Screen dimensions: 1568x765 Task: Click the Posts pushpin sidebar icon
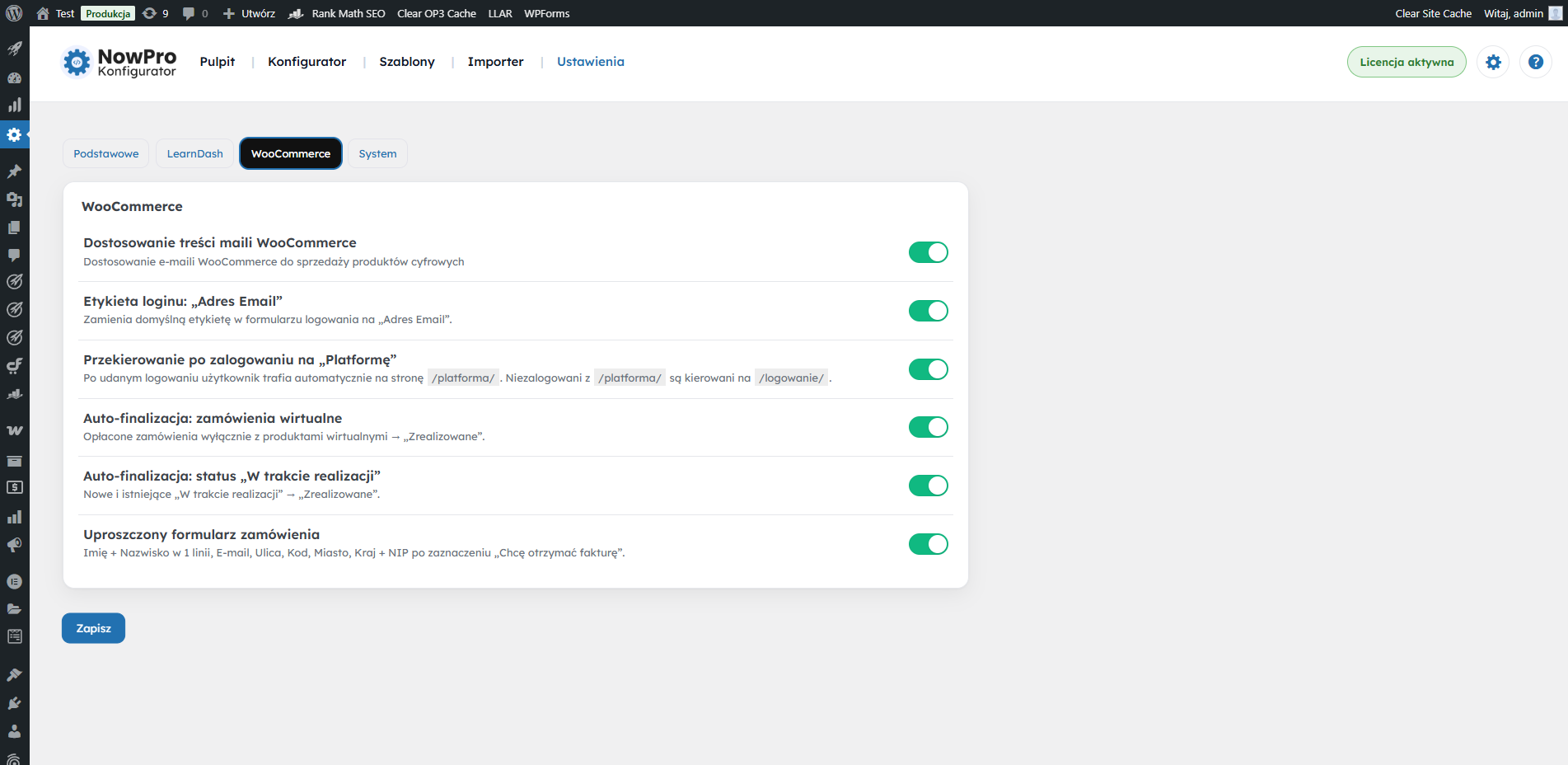tap(14, 171)
